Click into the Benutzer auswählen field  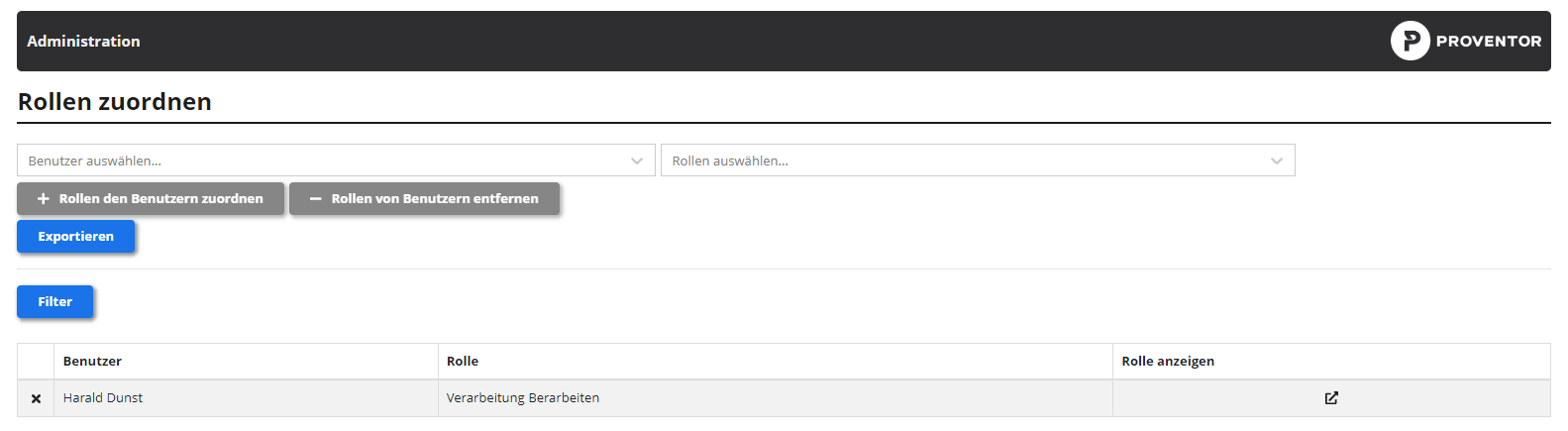click(x=317, y=161)
